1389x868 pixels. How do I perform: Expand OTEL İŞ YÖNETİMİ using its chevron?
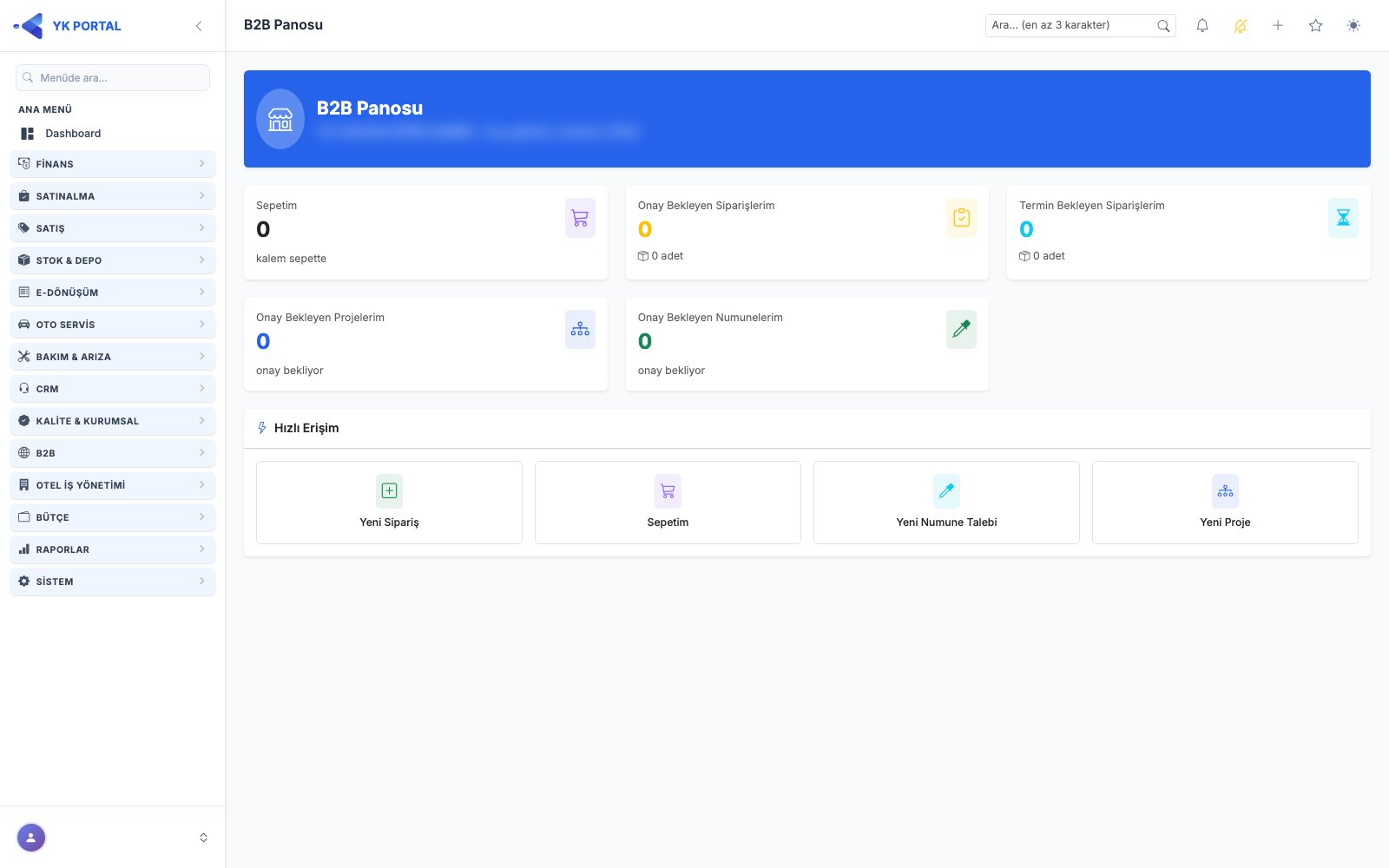tap(202, 485)
